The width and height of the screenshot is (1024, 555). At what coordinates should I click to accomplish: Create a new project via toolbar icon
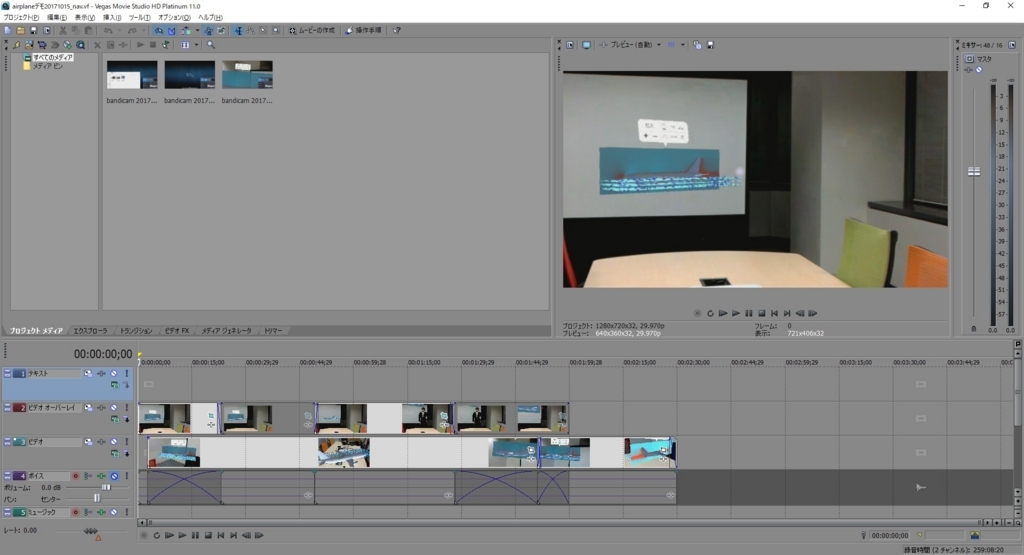point(8,30)
